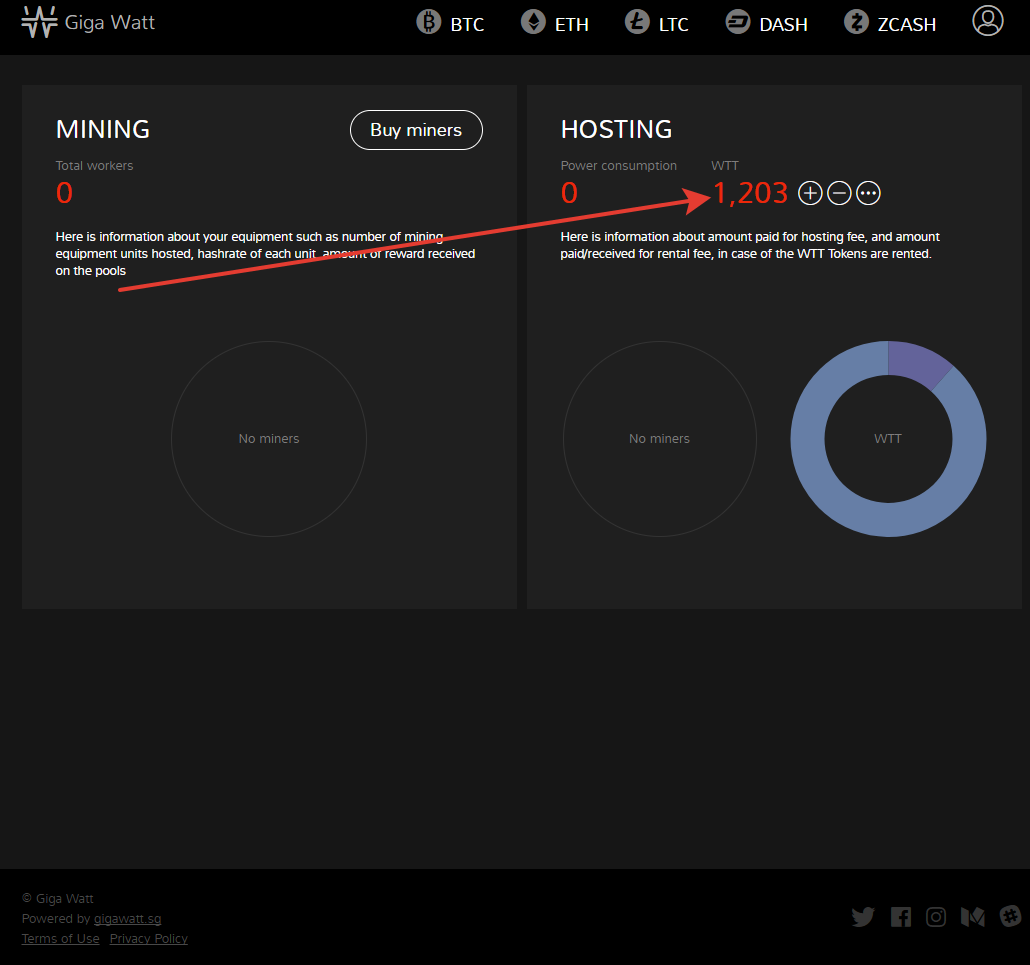Open the BTC coin icon
Image resolution: width=1030 pixels, height=965 pixels.
coord(428,22)
